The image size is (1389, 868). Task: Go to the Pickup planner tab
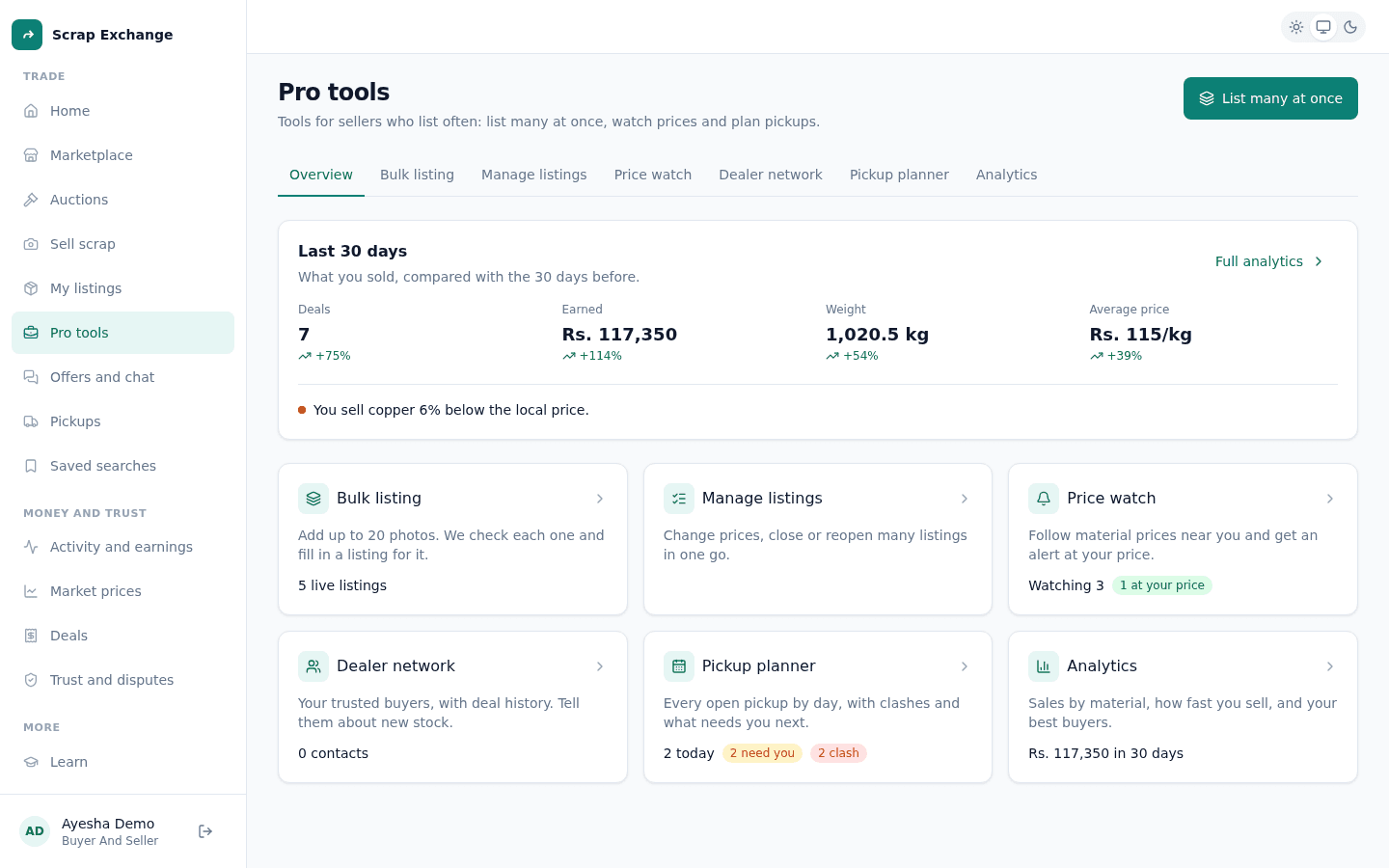[899, 175]
